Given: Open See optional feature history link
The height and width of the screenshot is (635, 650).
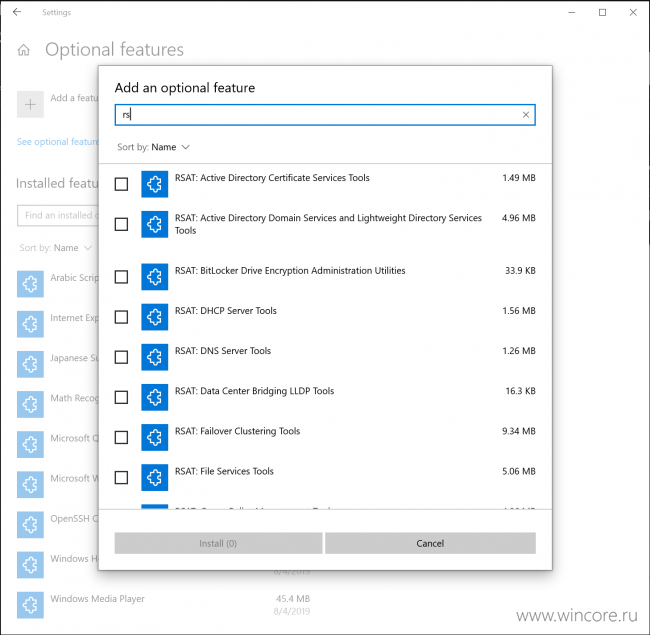Looking at the screenshot, I should click(x=58, y=142).
